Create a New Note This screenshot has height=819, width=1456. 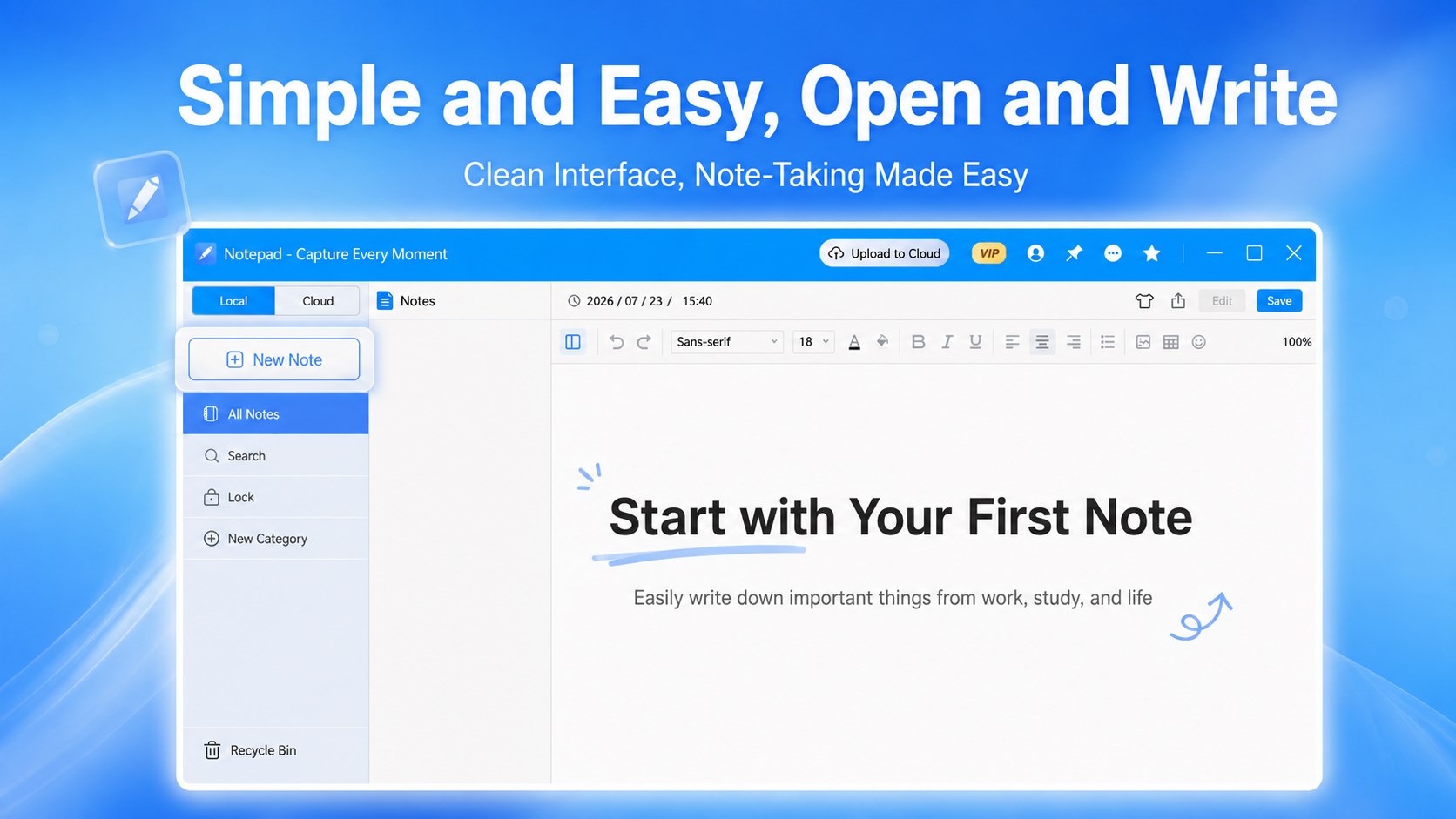(274, 359)
